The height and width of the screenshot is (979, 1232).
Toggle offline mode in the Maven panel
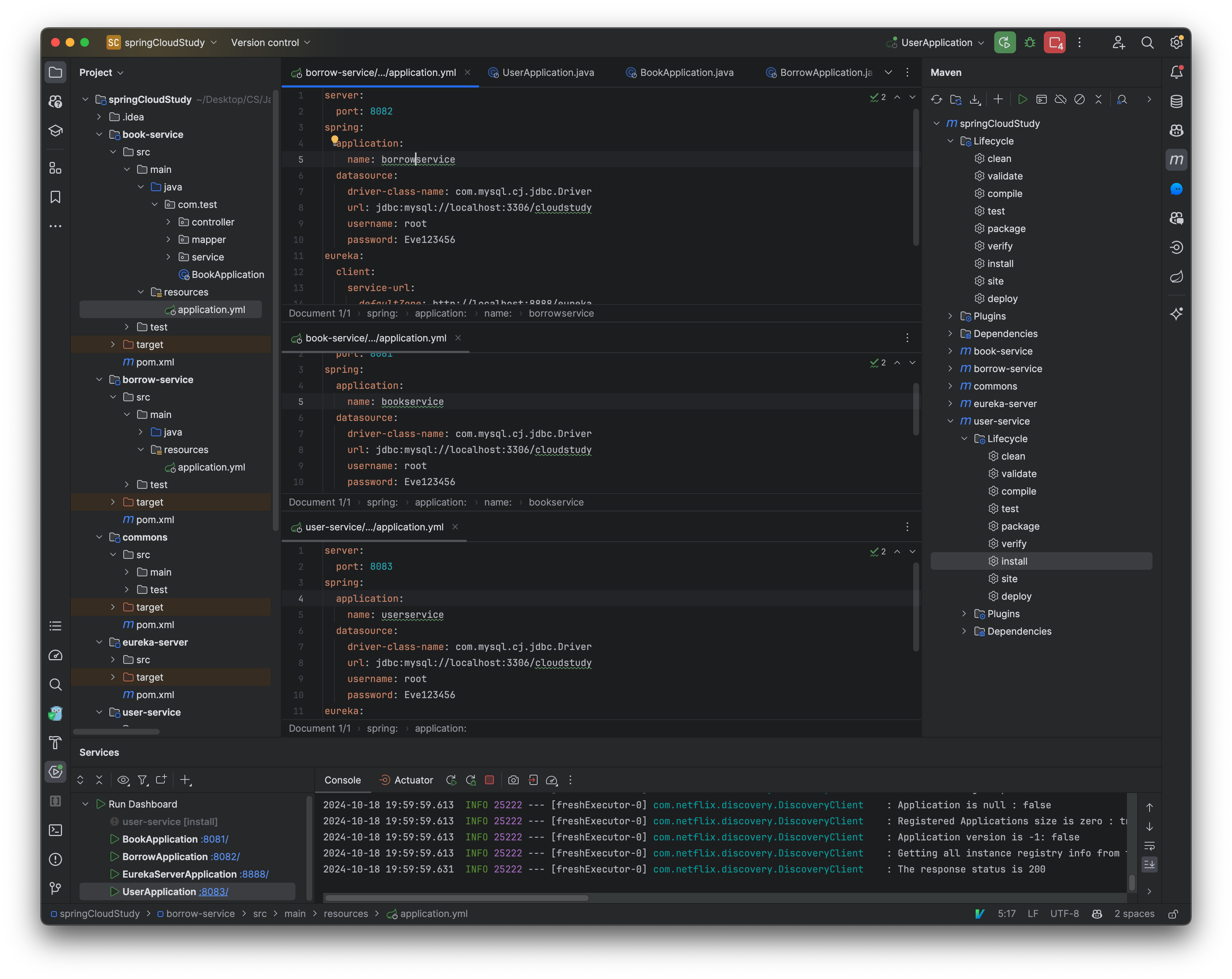(1061, 99)
